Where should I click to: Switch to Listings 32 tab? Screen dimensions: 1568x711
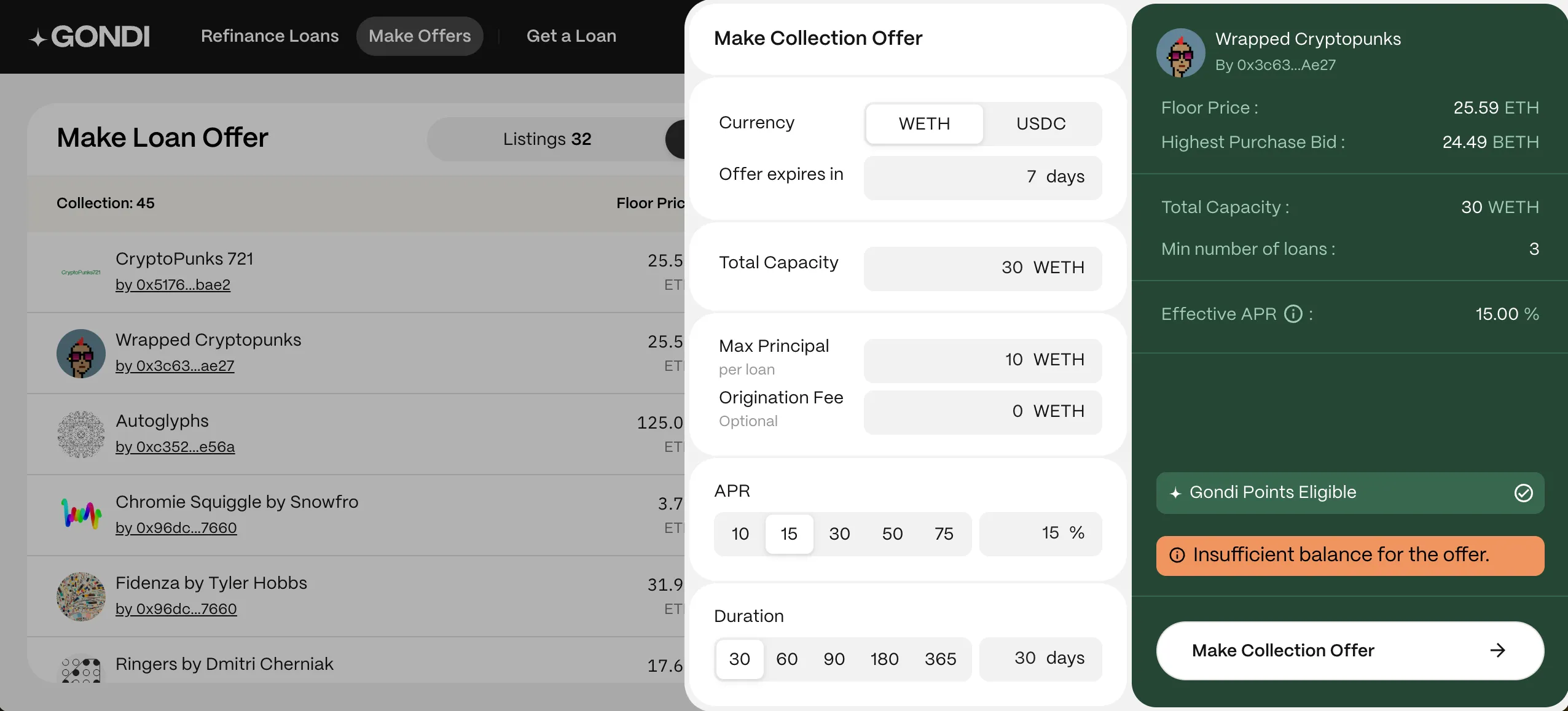click(x=547, y=139)
